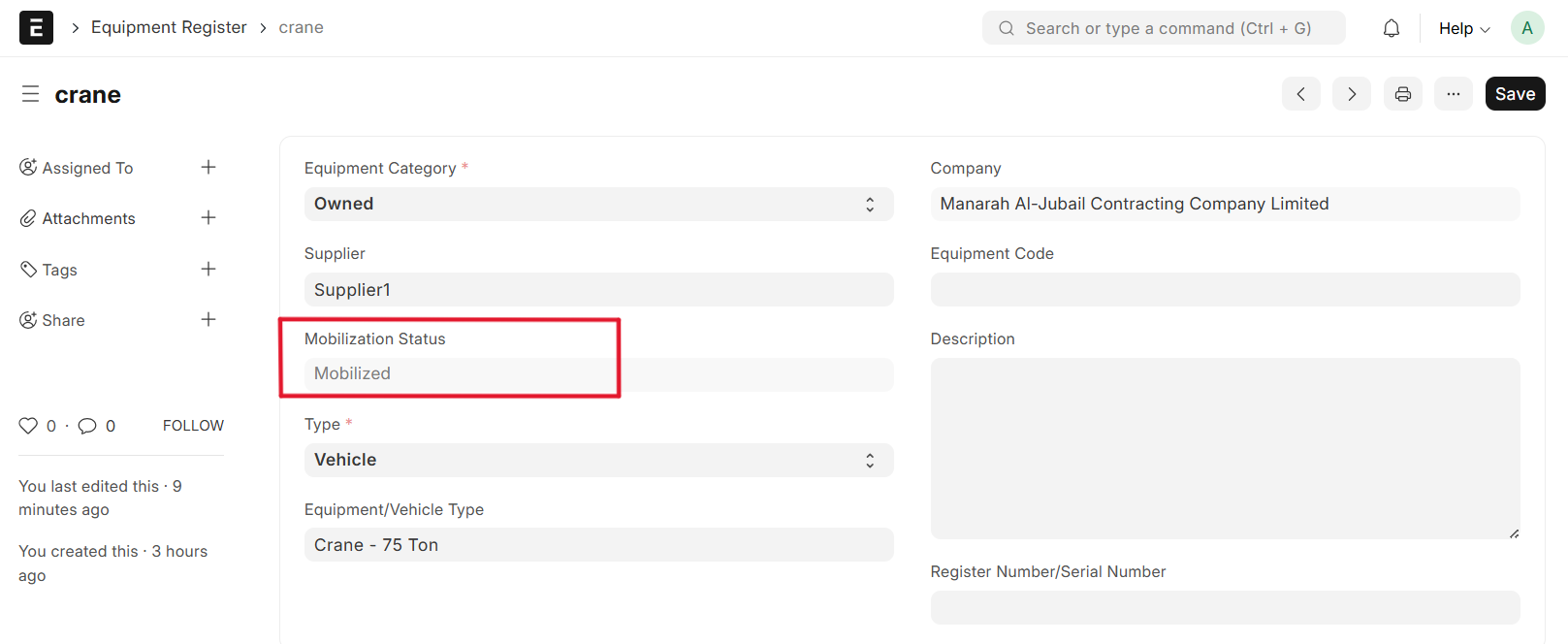This screenshot has height=644, width=1568.
Task: Share document using plus icon
Action: [208, 320]
